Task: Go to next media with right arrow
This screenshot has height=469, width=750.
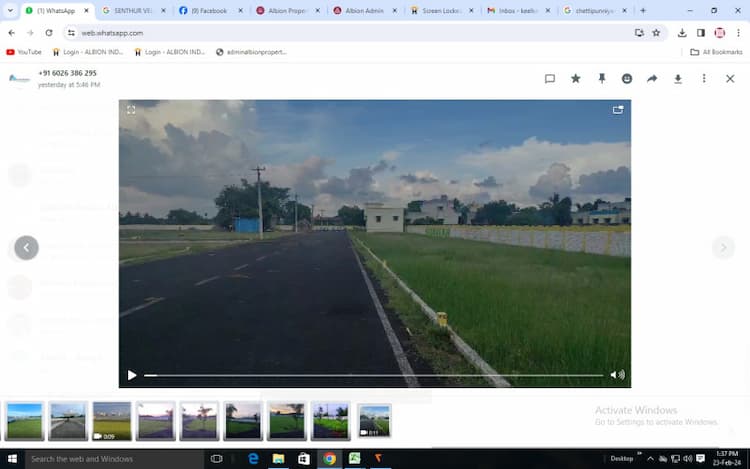Action: coord(723,248)
